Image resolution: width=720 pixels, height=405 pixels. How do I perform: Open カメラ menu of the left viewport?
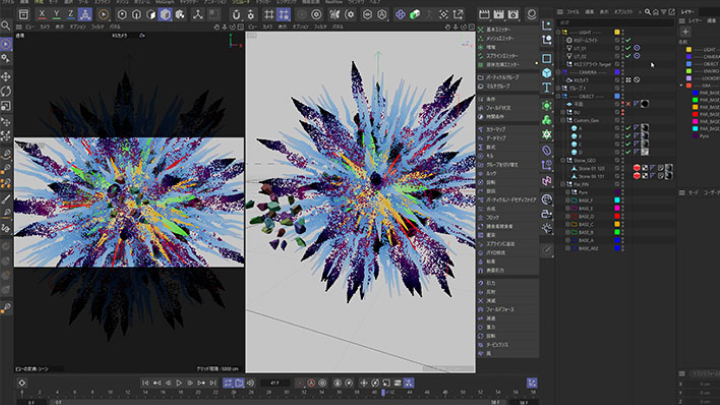tap(45, 27)
